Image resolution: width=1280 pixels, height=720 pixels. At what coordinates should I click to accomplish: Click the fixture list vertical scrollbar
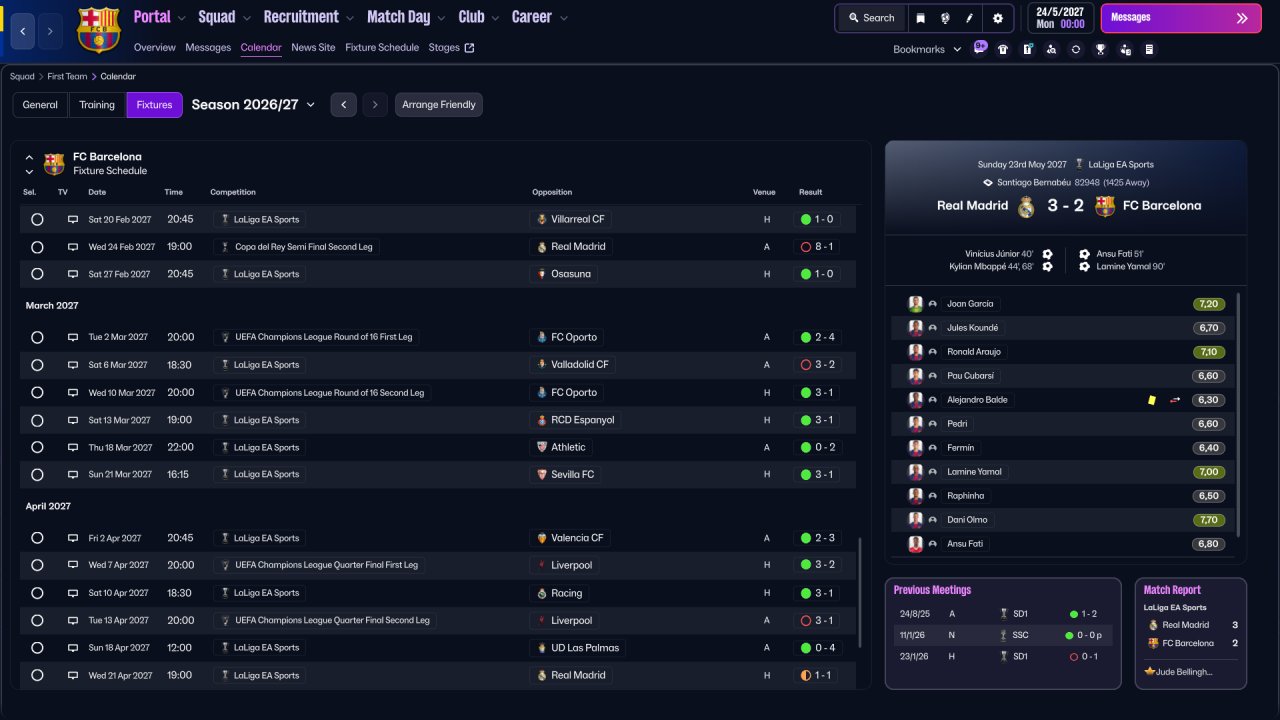(x=858, y=595)
